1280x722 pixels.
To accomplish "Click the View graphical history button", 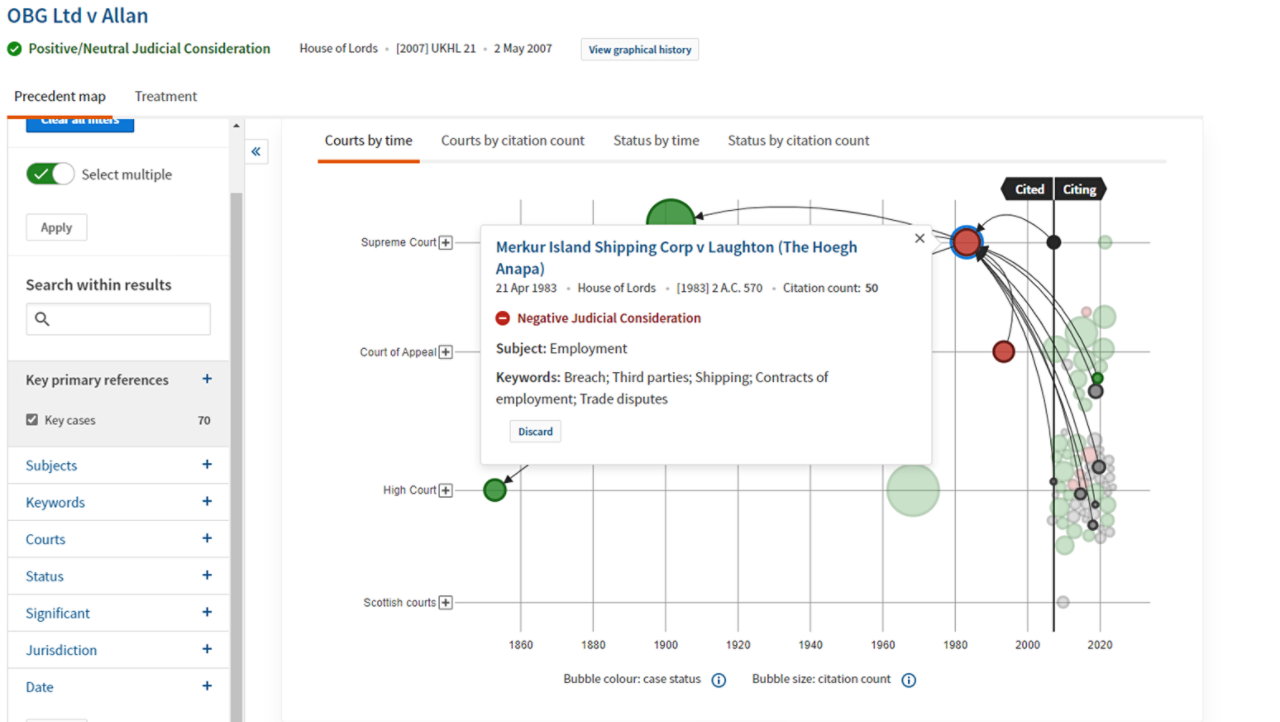I will click(639, 50).
